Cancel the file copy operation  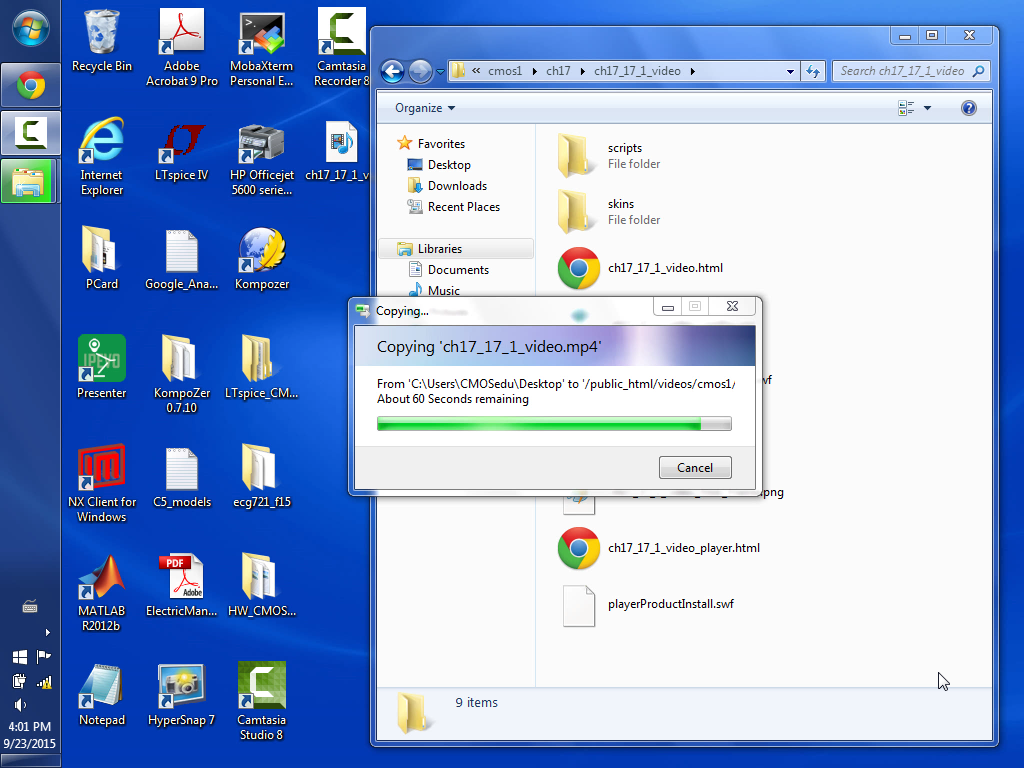(695, 468)
